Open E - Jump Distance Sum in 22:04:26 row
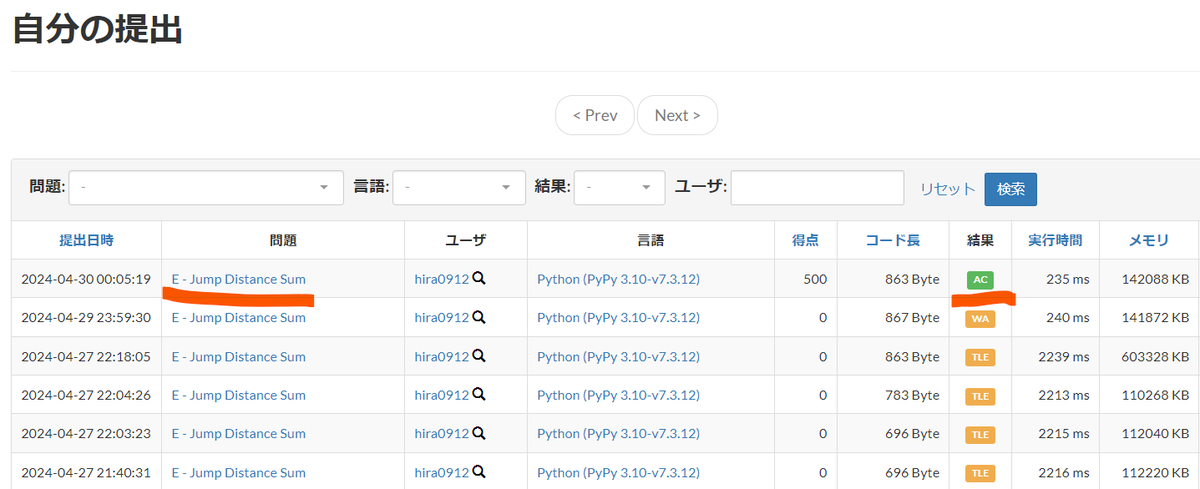Screen dimensions: 1200x489 [239, 395]
